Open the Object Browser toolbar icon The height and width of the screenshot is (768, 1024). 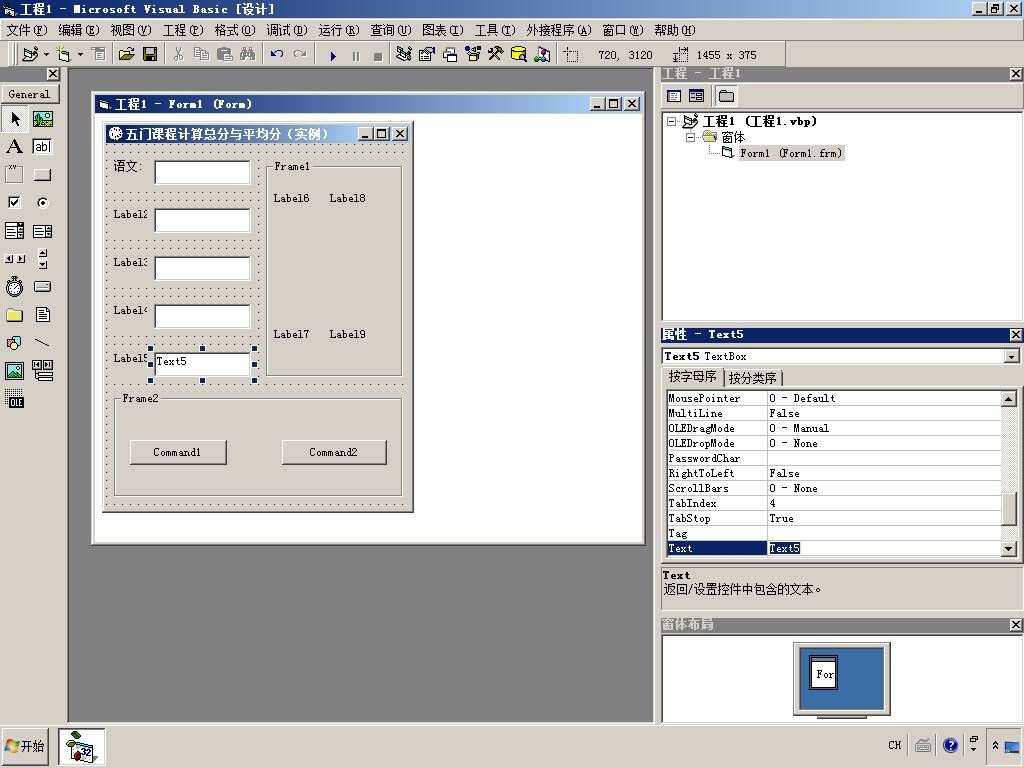point(473,54)
